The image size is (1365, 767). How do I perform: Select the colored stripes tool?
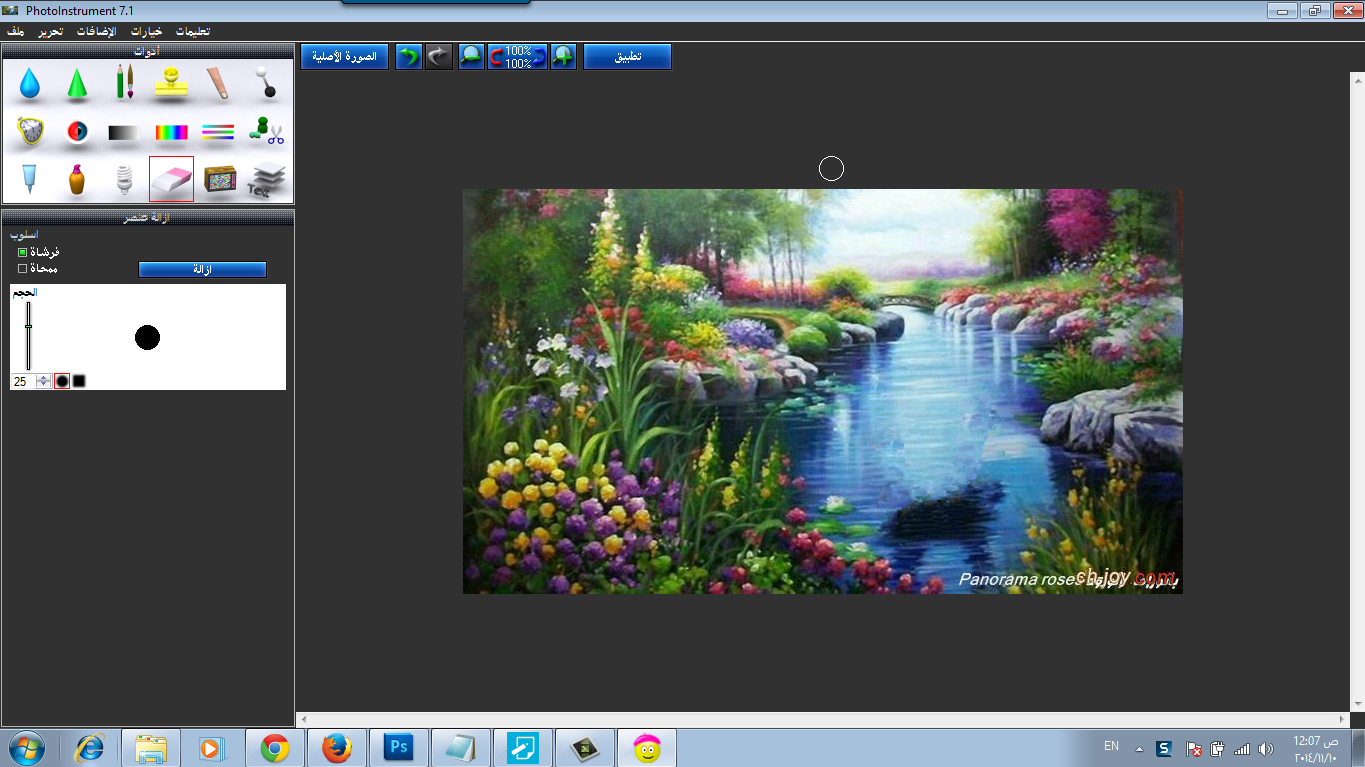tap(218, 132)
